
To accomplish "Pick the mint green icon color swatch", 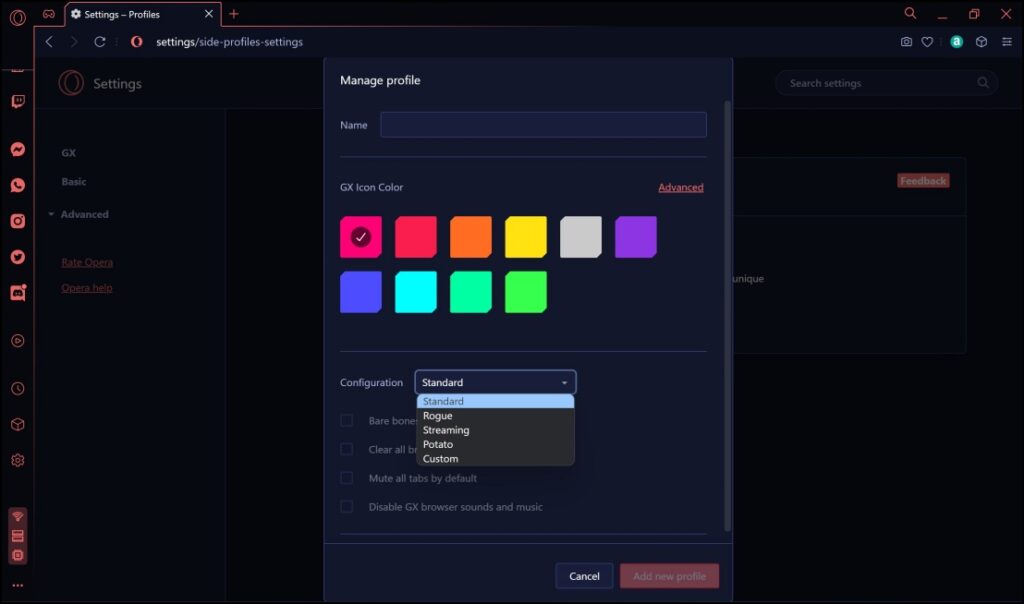I will [x=471, y=292].
